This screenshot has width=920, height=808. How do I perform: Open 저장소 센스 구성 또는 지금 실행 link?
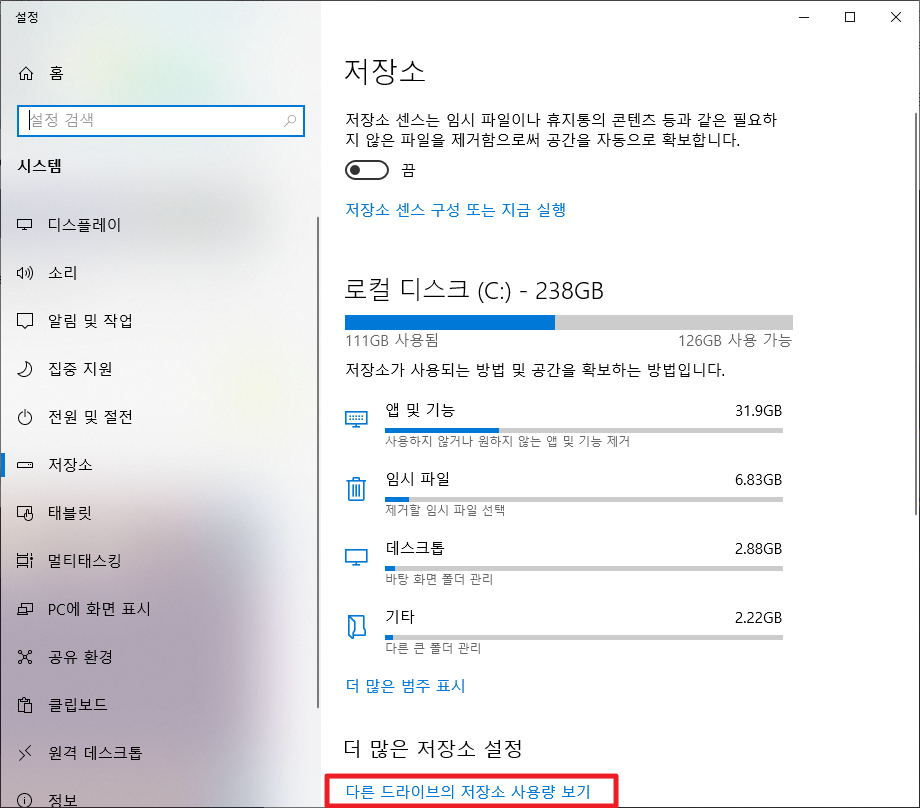(455, 210)
